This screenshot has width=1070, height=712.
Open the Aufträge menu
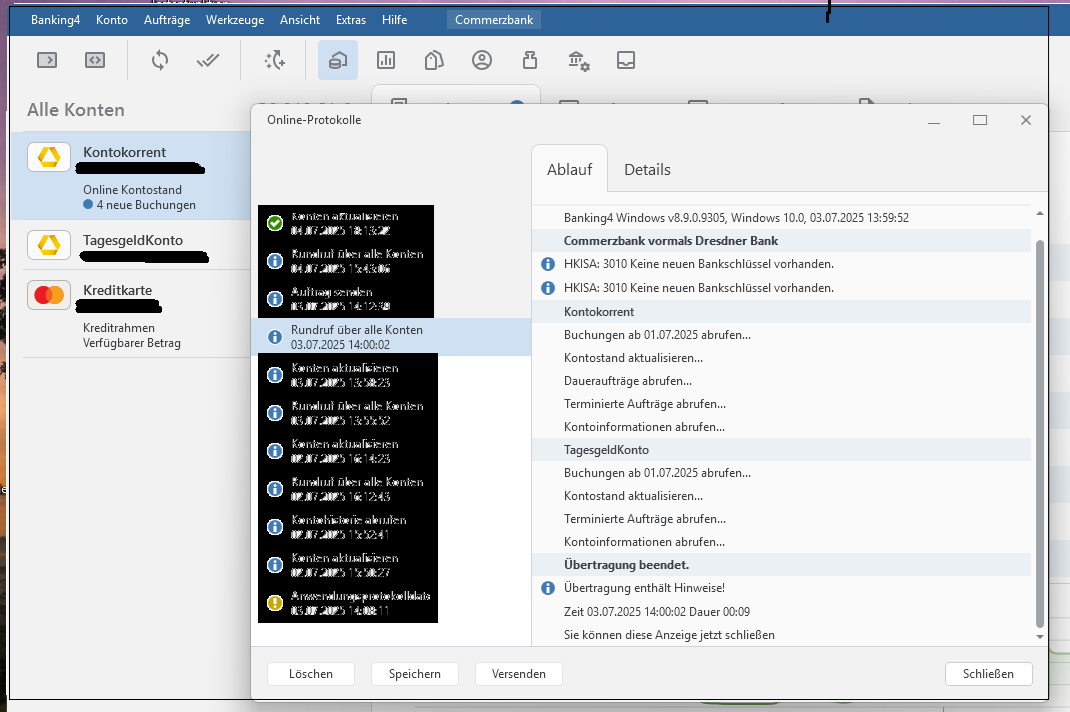point(167,20)
